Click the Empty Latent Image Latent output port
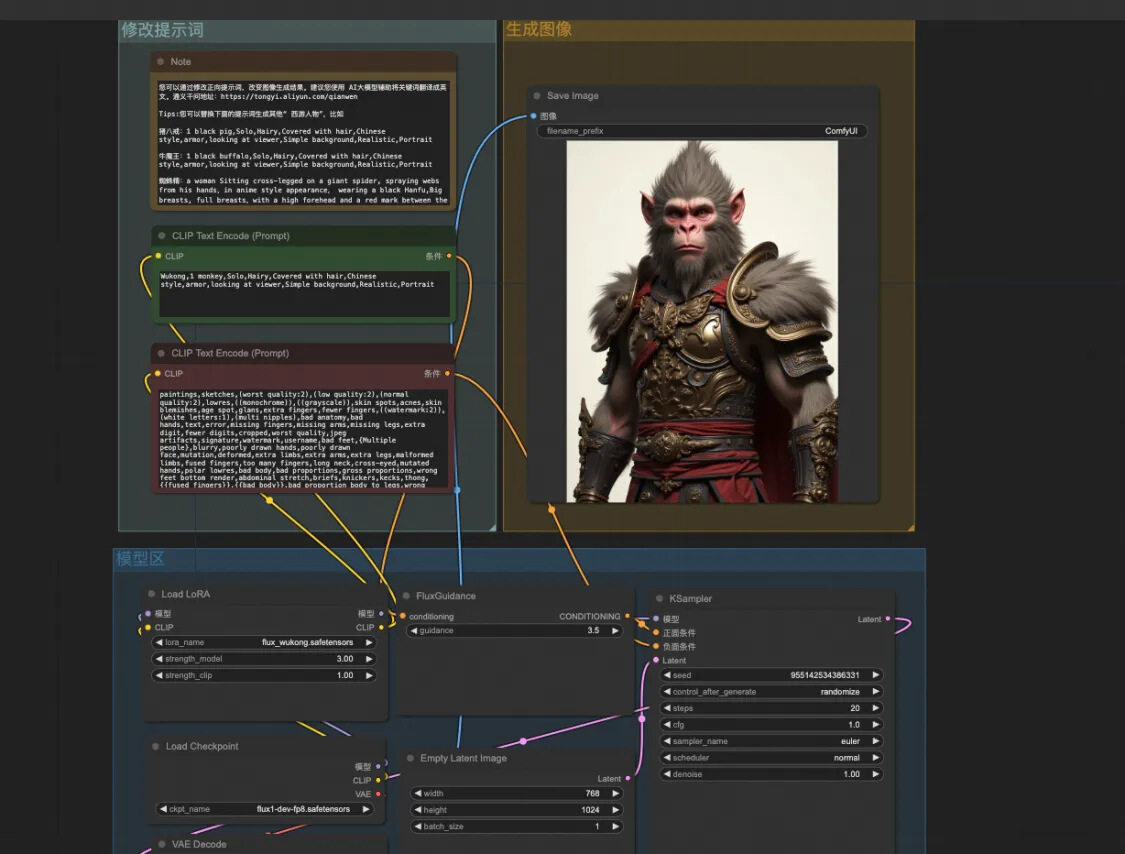The width and height of the screenshot is (1125, 854). coord(628,778)
